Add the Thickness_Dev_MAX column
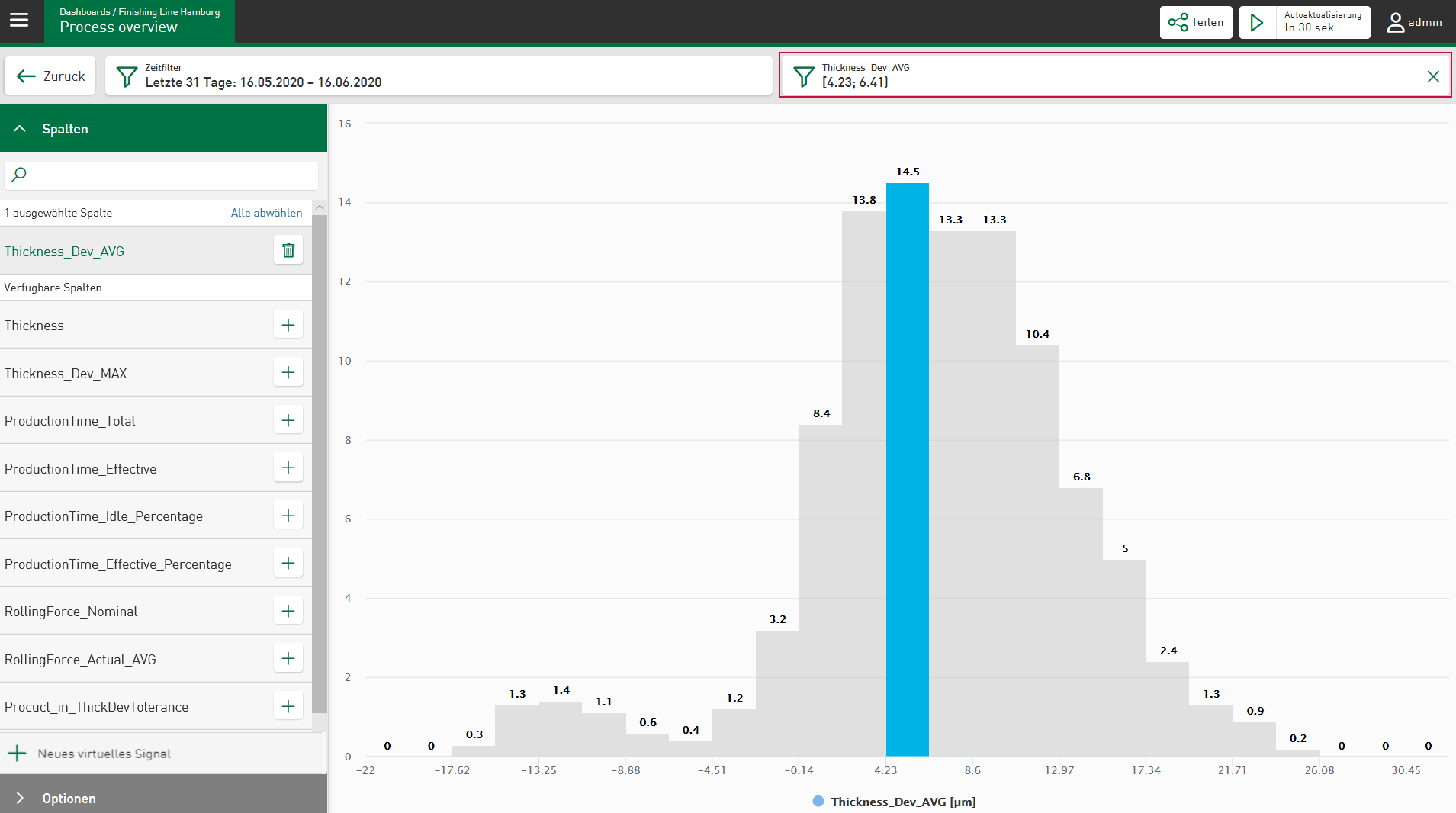 [x=288, y=372]
